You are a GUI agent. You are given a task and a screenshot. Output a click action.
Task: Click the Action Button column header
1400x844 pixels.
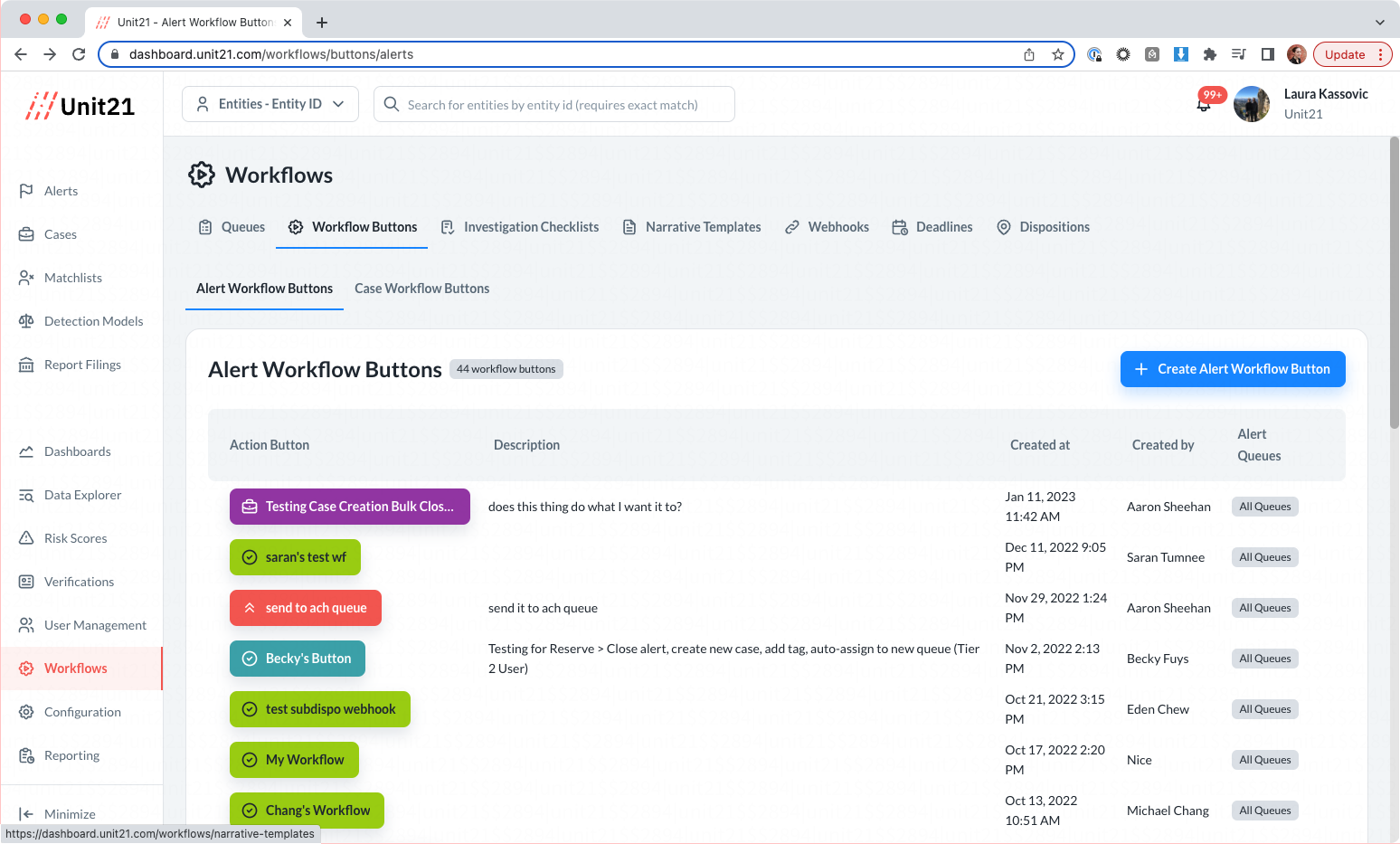pyautogui.click(x=270, y=445)
